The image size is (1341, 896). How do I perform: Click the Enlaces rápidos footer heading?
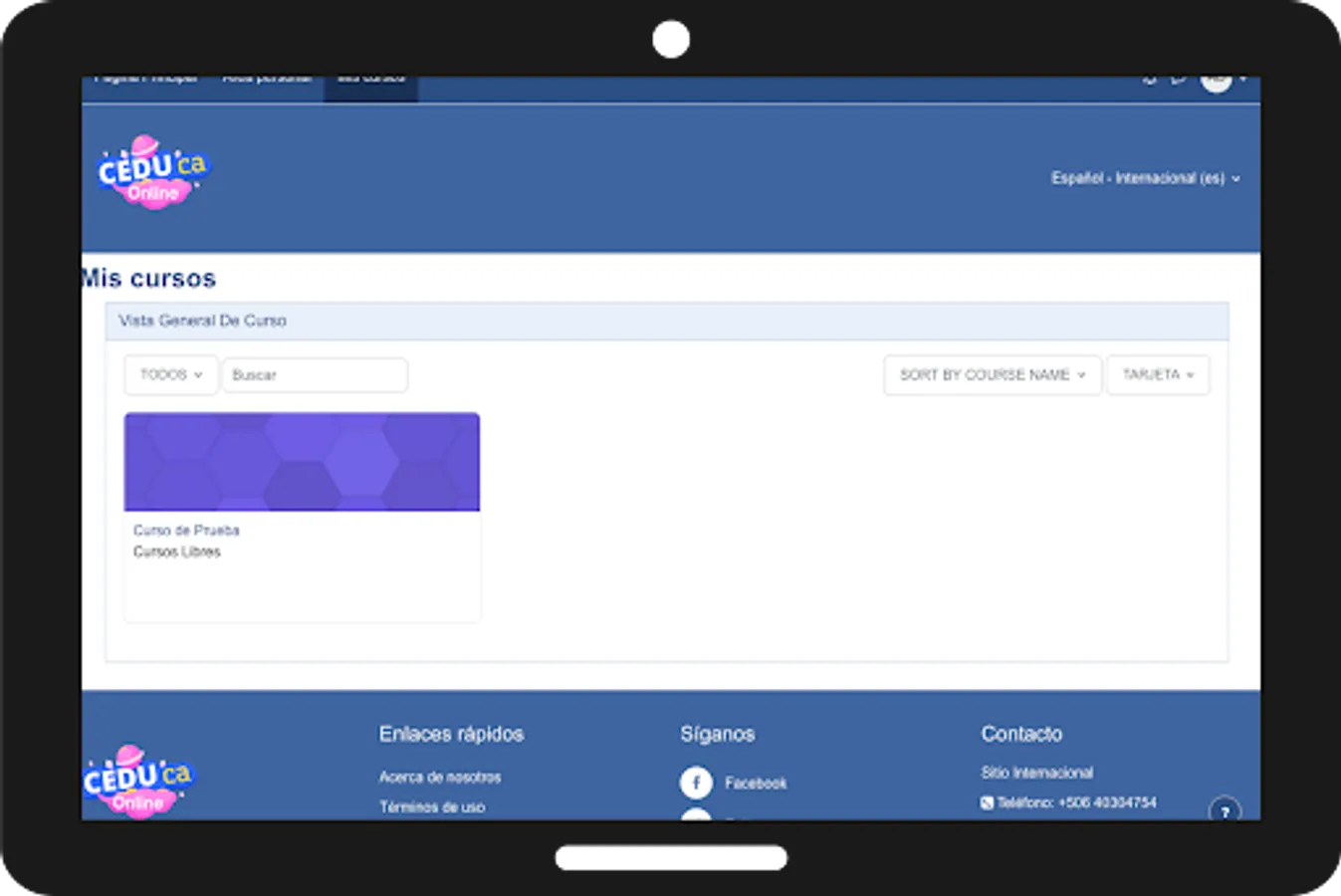tap(451, 734)
